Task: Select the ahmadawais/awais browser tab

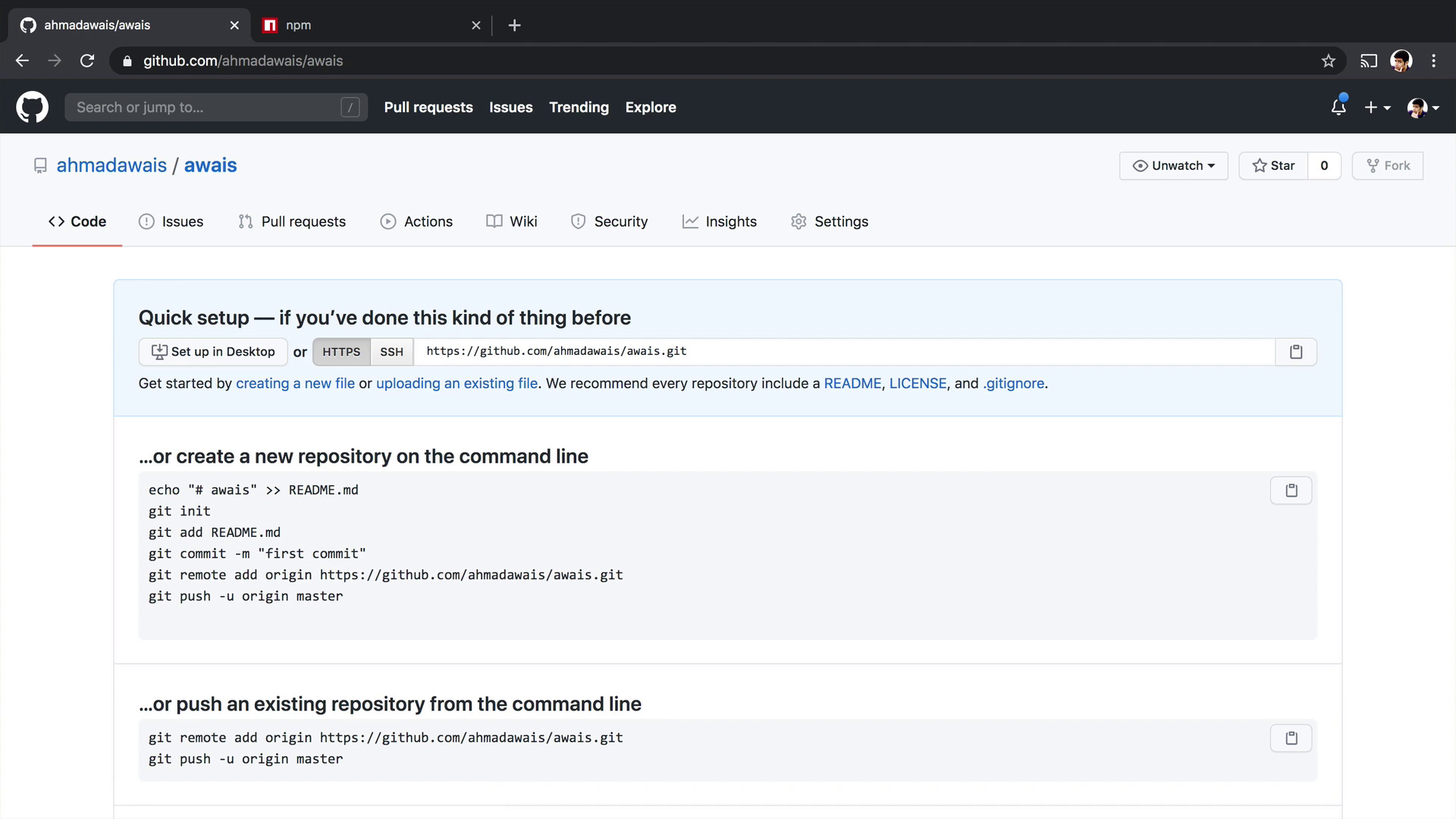Action: (x=129, y=25)
